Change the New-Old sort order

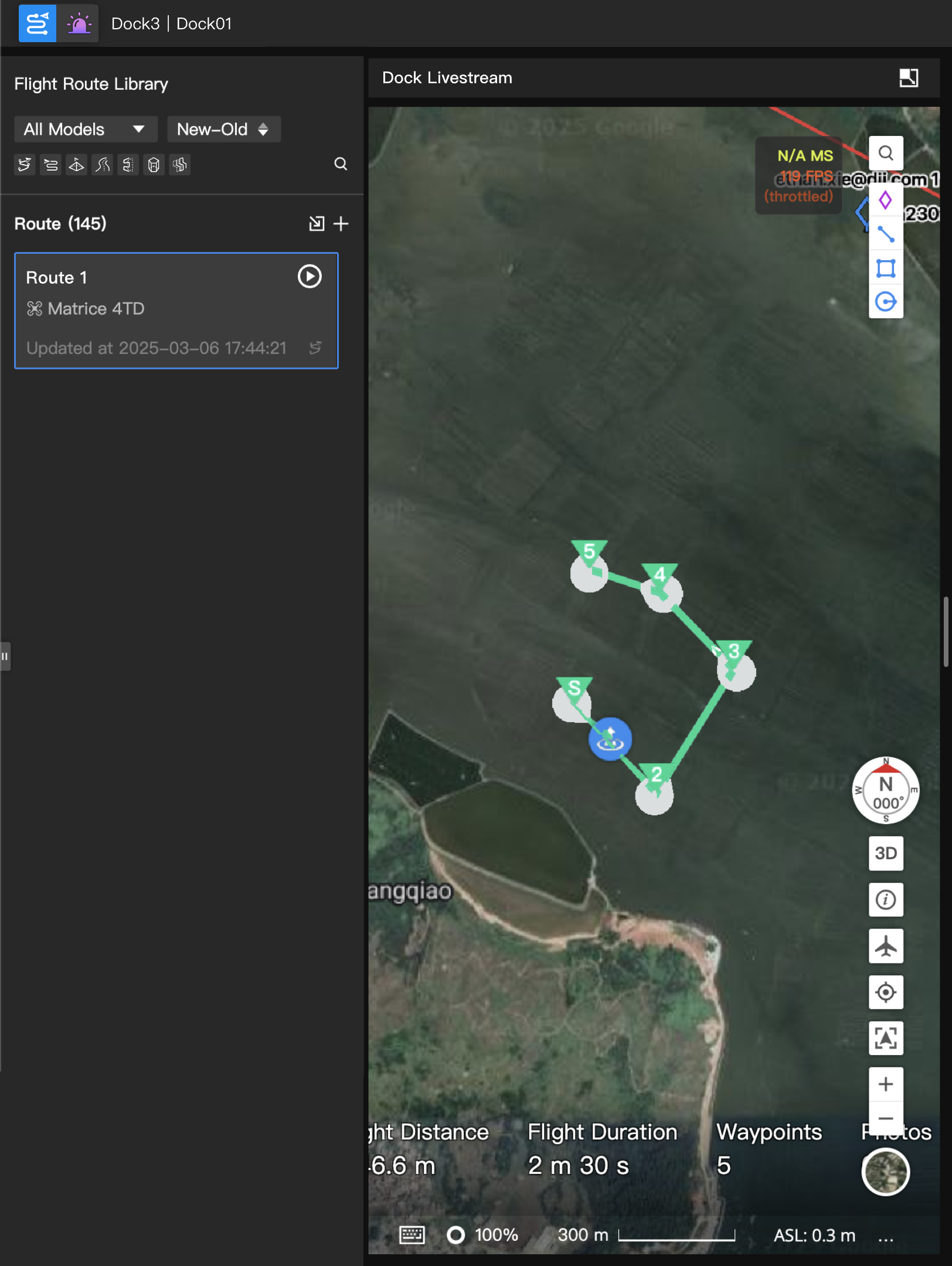pos(223,130)
